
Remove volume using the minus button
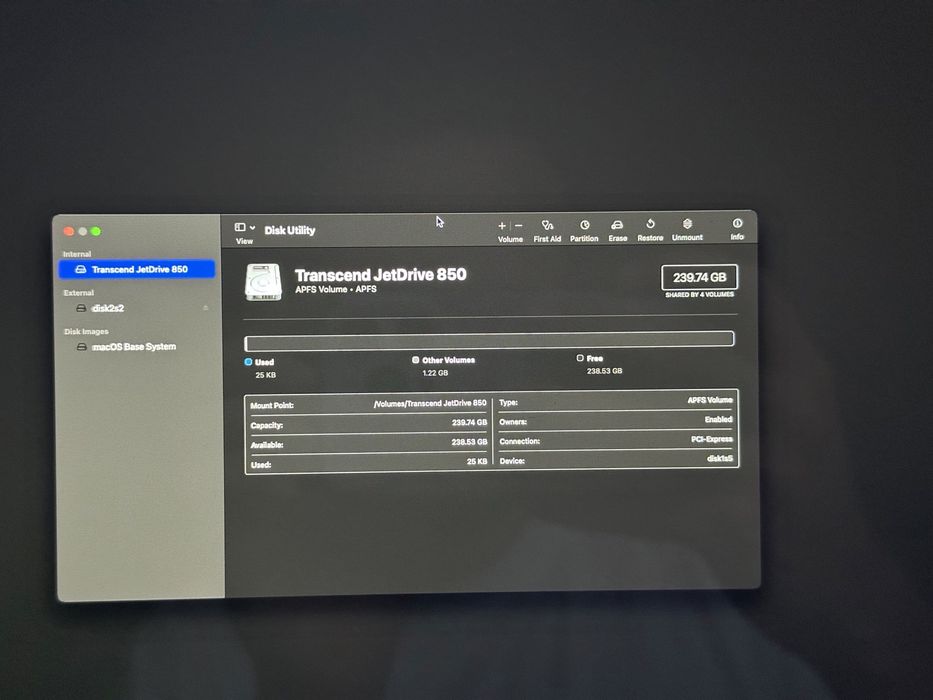point(518,226)
